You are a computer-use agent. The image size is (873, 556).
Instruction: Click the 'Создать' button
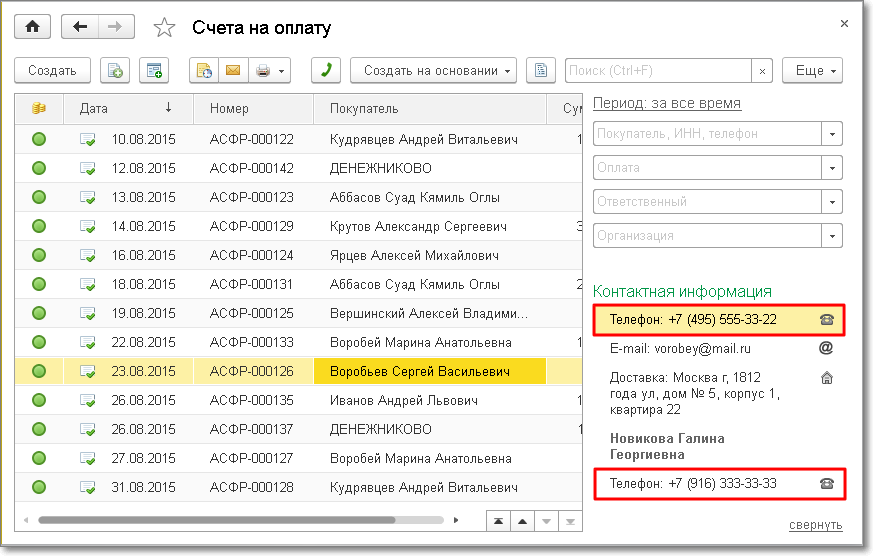[x=53, y=71]
